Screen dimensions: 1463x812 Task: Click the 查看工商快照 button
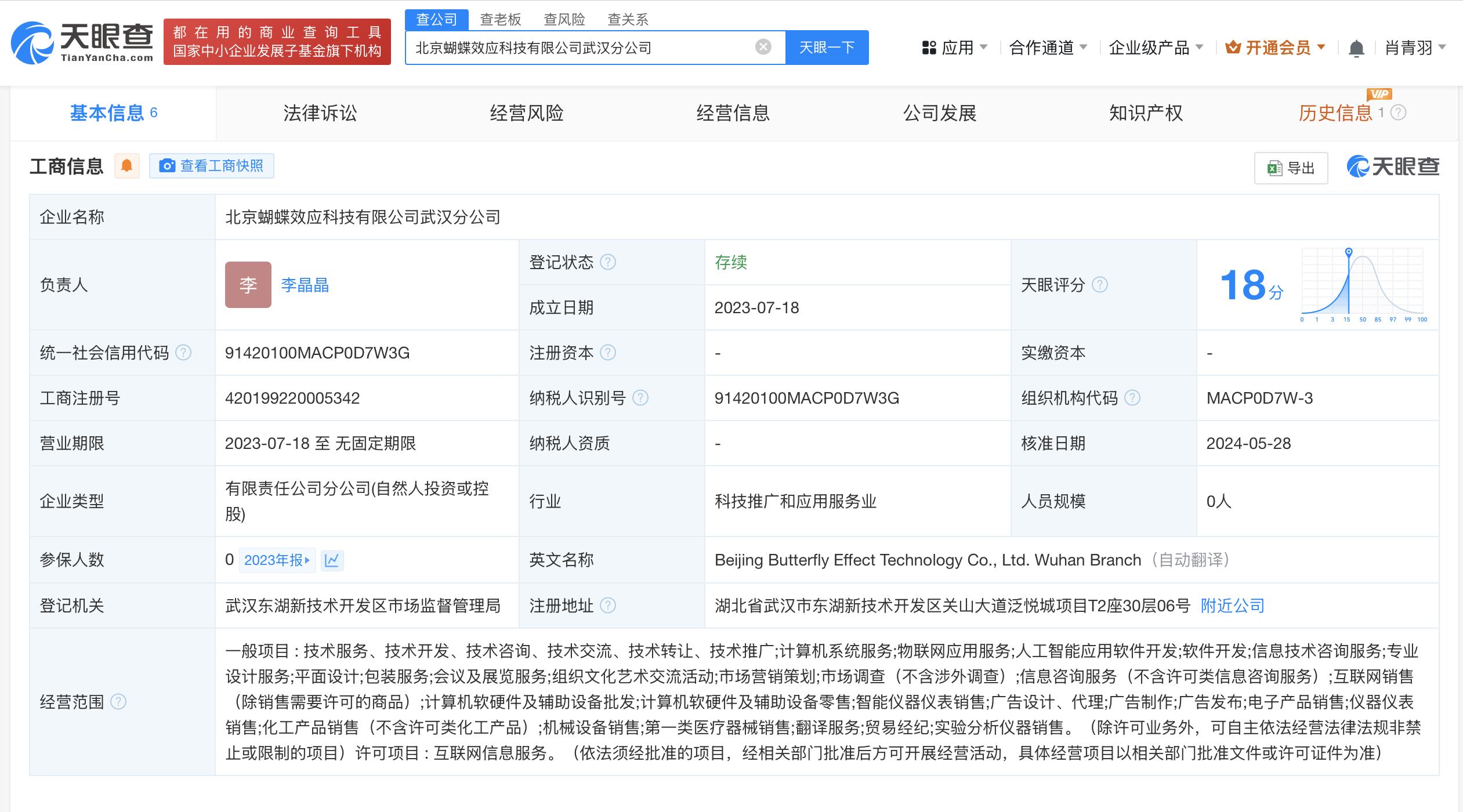tap(211, 166)
